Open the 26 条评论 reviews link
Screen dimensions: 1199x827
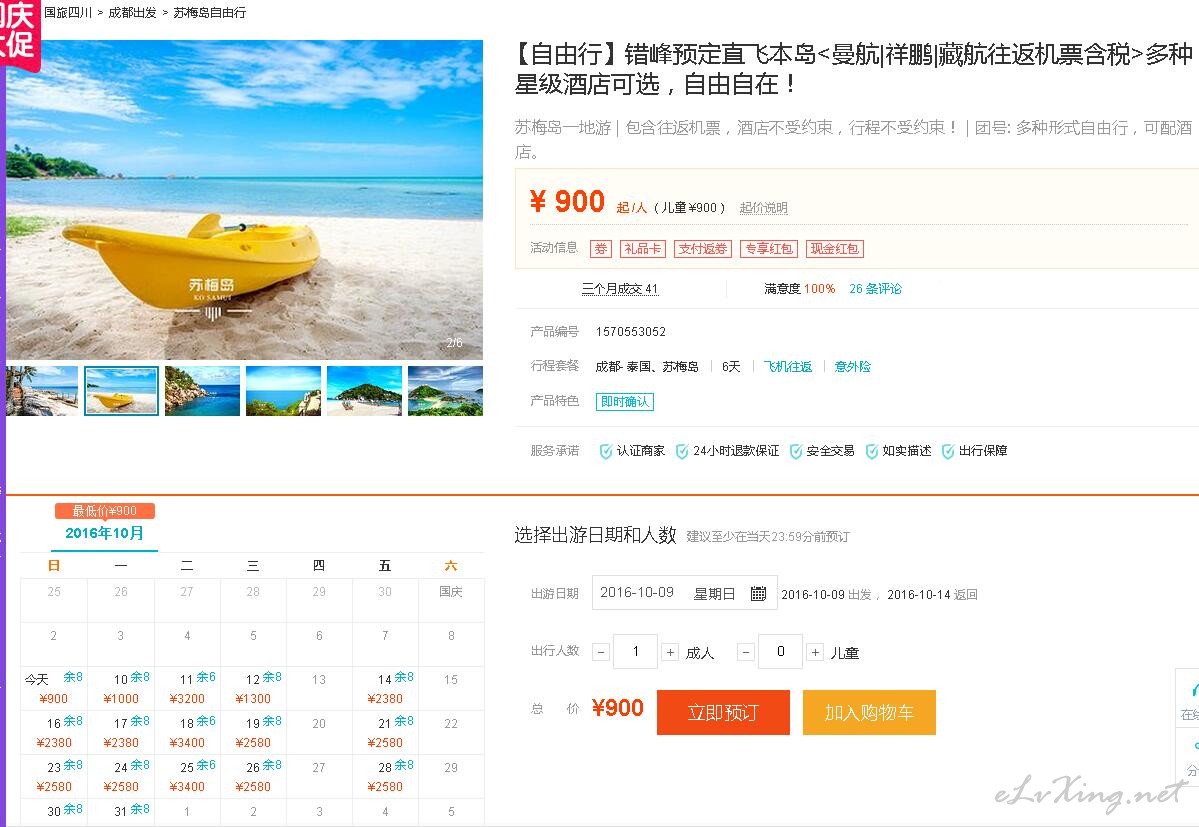point(876,288)
